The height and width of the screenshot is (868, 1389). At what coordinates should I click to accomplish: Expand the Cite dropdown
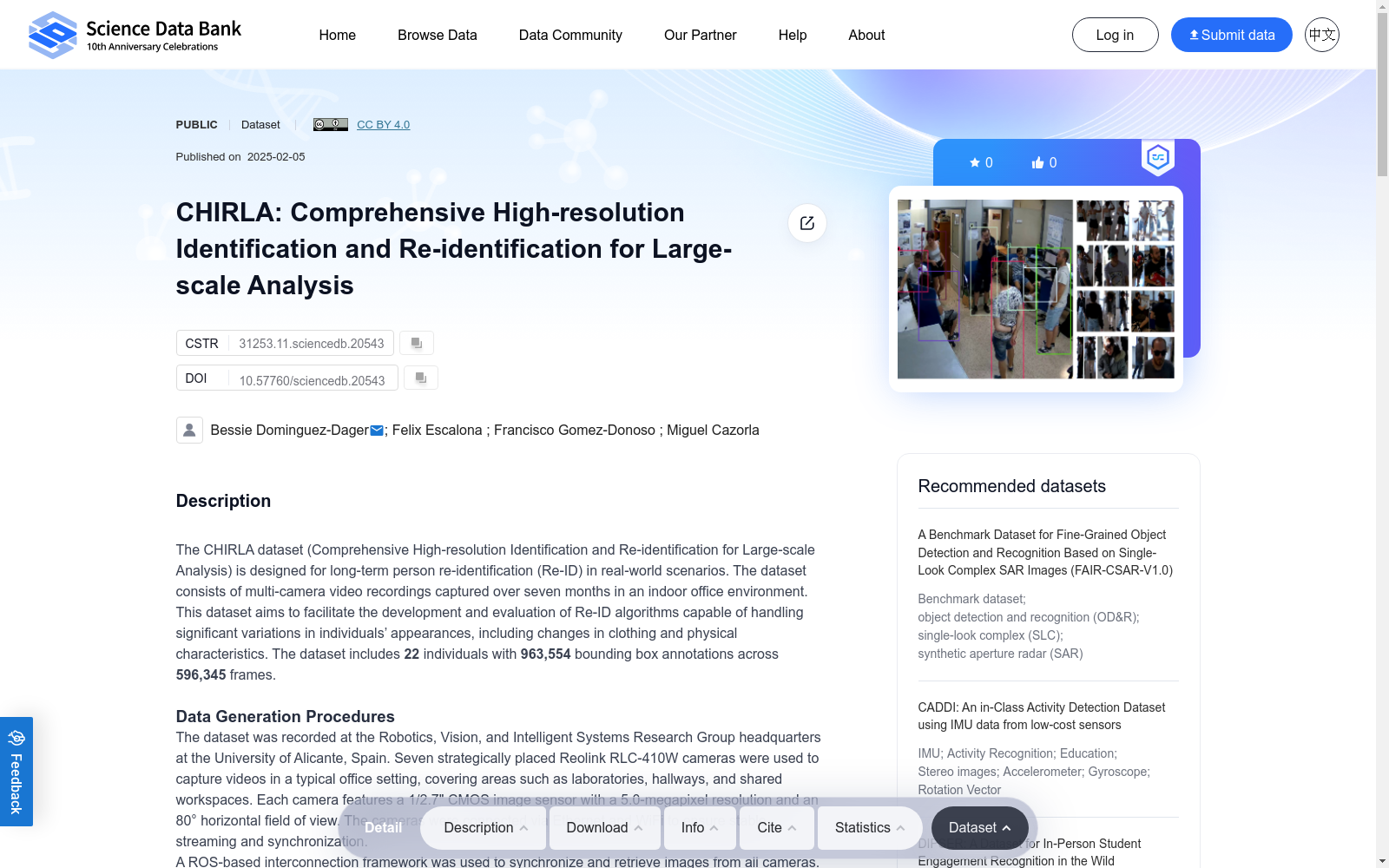pyautogui.click(x=776, y=828)
